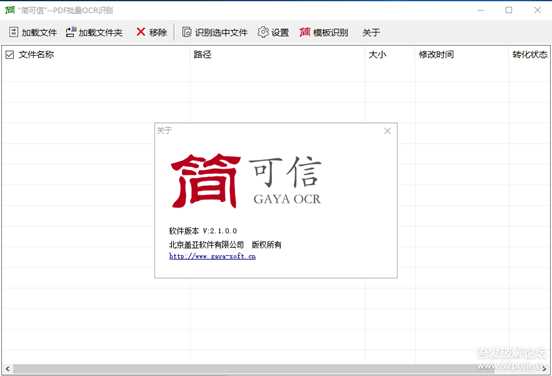Close the 关于 dialog with X

(x=387, y=131)
